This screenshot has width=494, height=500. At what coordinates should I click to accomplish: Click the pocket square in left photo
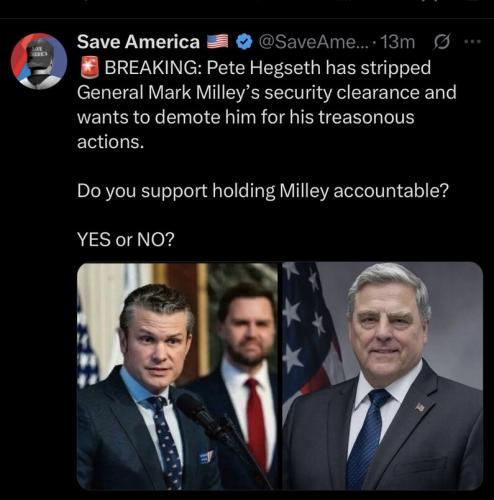point(205,457)
